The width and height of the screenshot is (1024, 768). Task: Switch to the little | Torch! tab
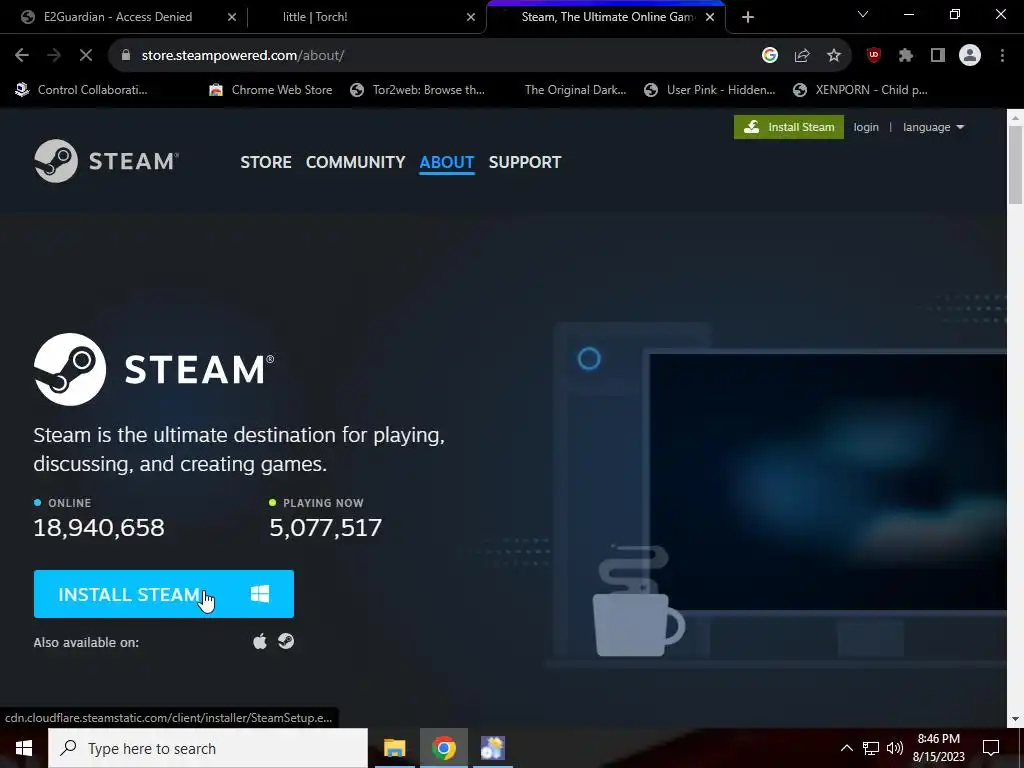click(315, 17)
